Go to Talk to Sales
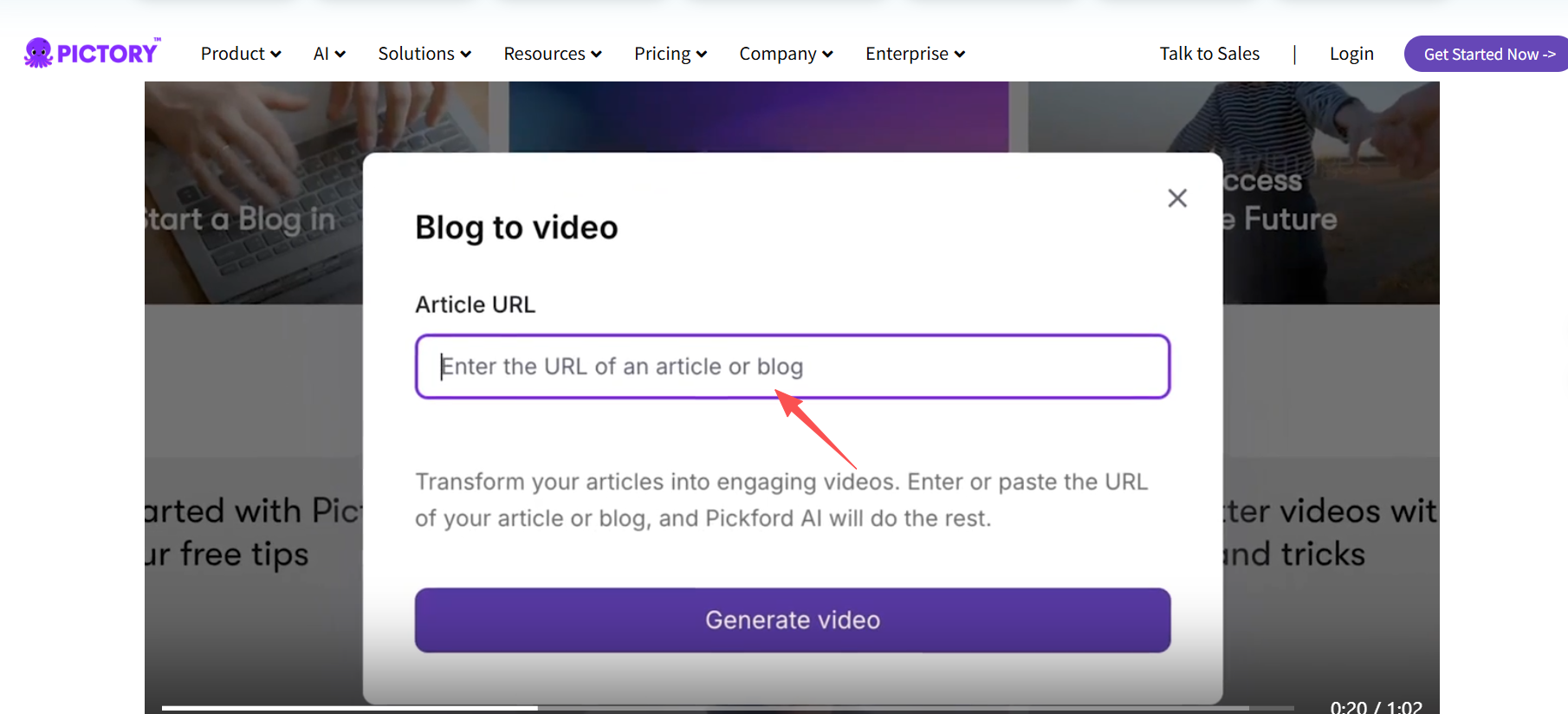The width and height of the screenshot is (1568, 714). click(x=1209, y=54)
